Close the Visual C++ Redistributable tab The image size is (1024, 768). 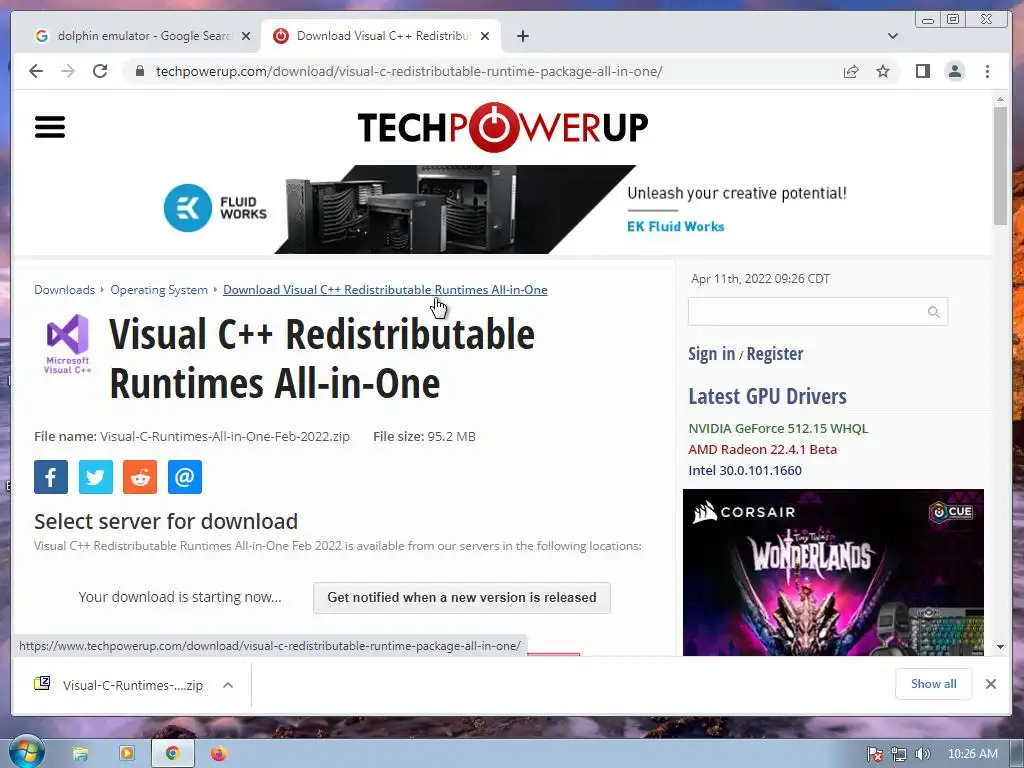485,36
